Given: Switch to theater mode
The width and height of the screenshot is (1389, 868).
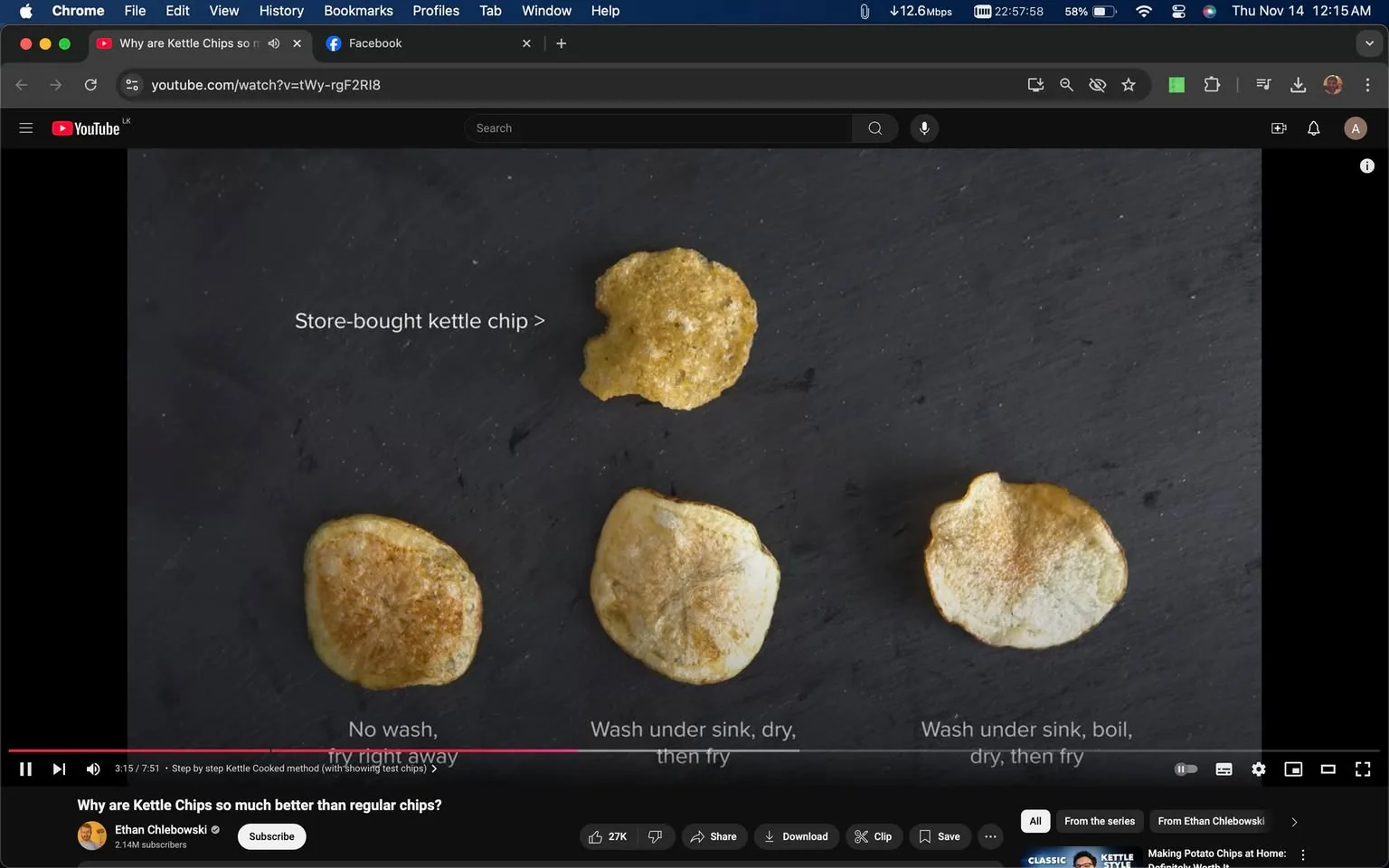Looking at the screenshot, I should pos(1327,769).
